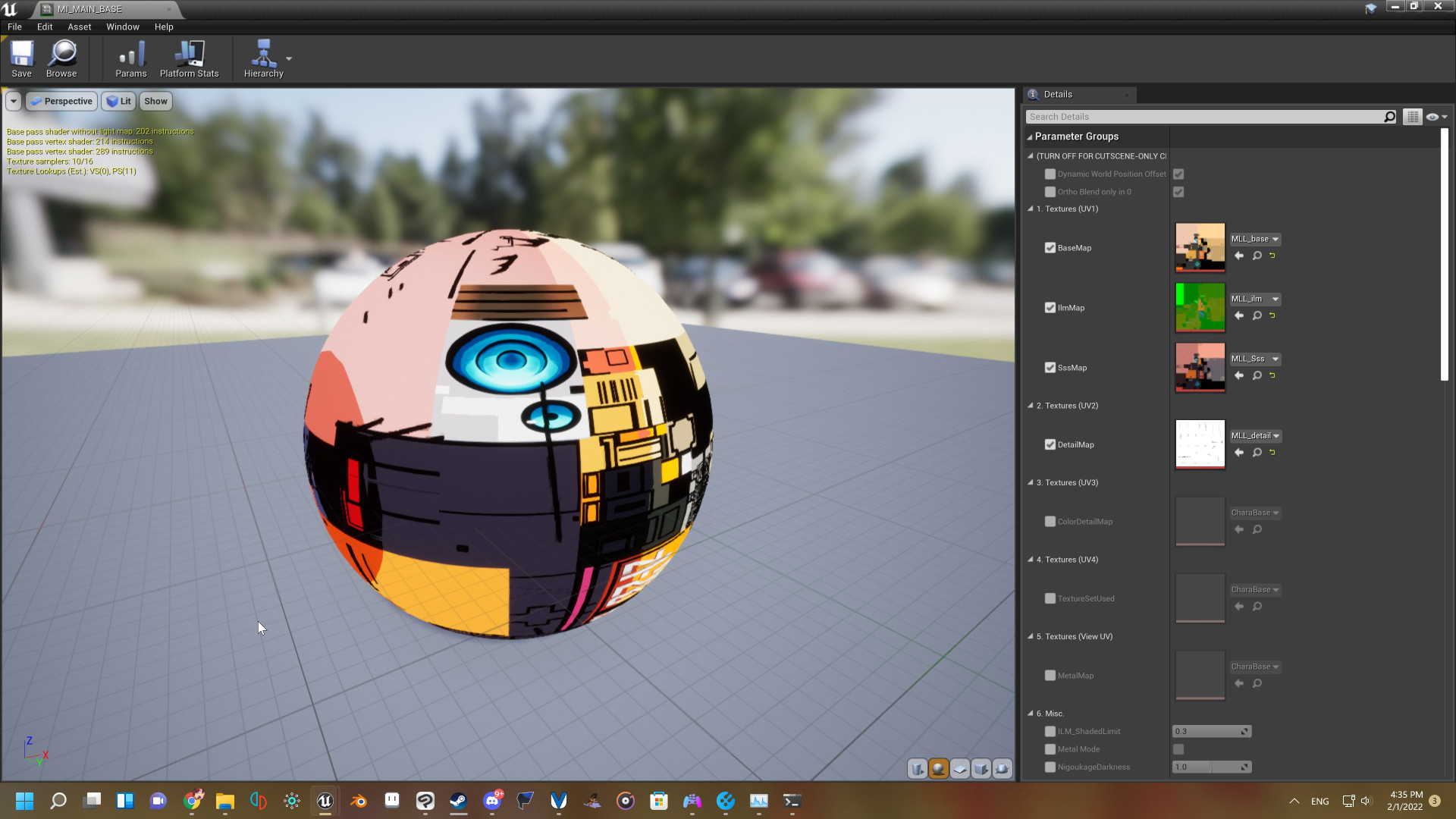Set preview mesh to cube

tap(981, 768)
